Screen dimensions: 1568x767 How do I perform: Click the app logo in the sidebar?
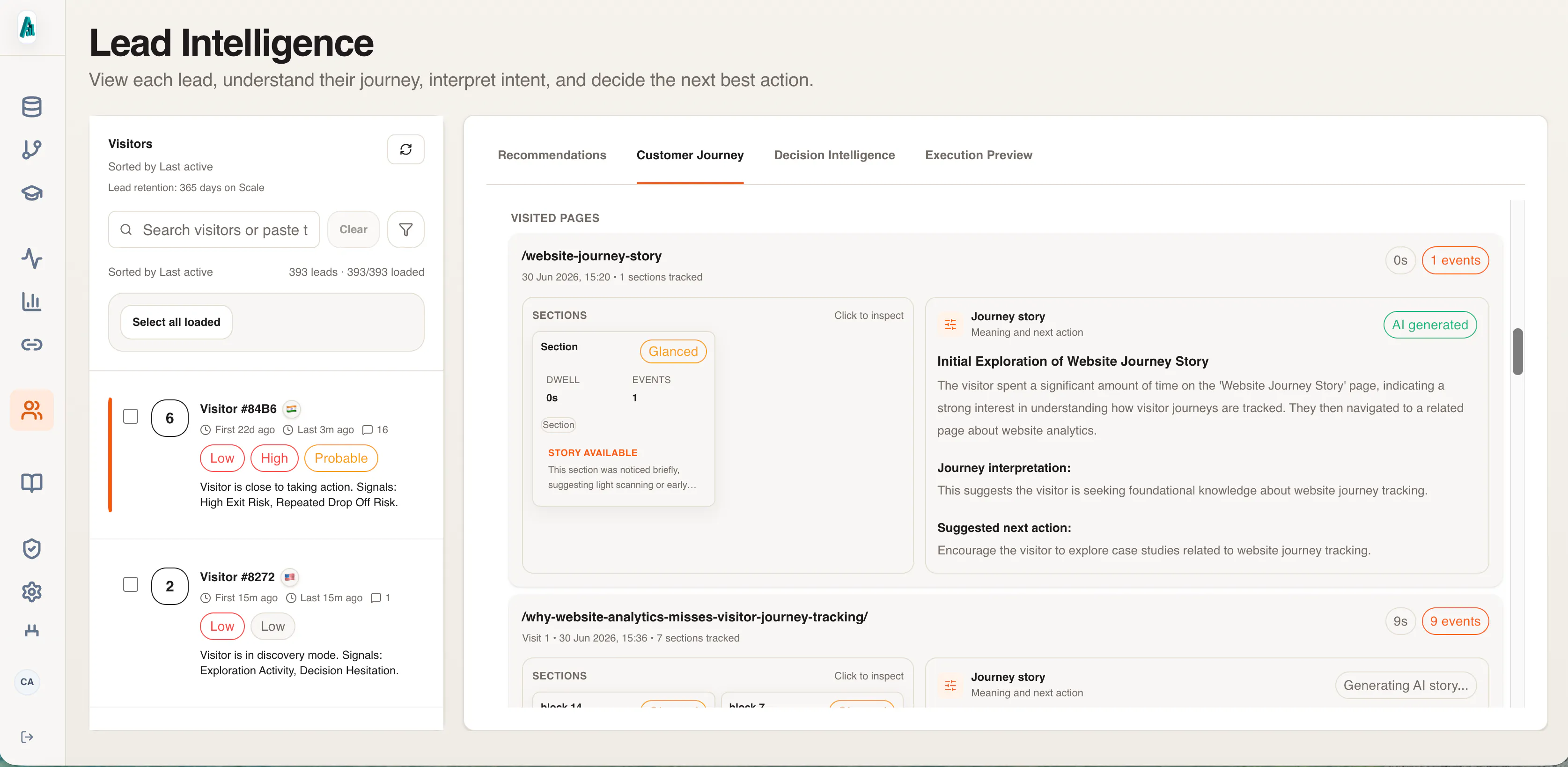(28, 27)
